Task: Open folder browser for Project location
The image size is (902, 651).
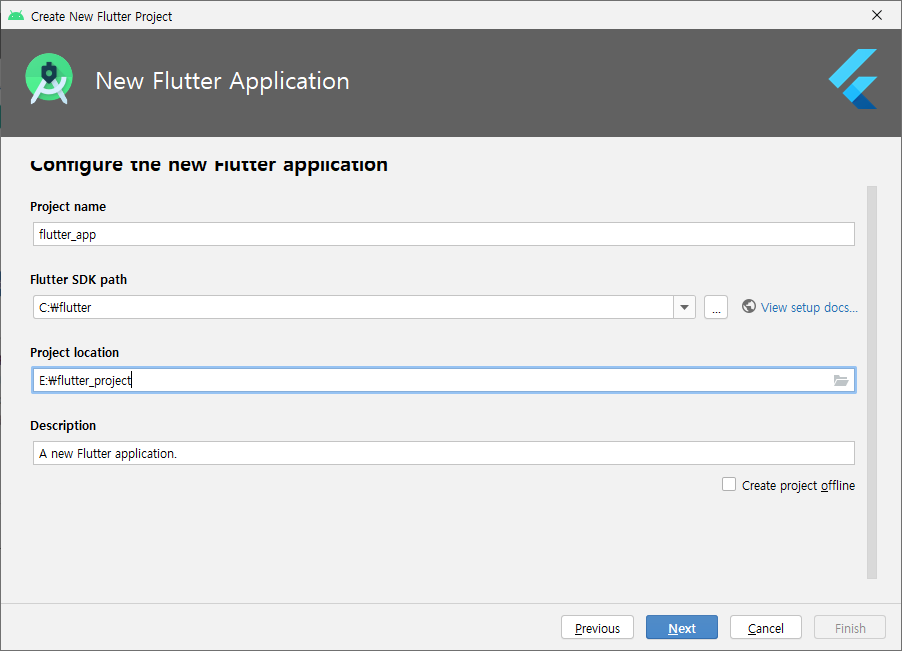Action: (841, 381)
